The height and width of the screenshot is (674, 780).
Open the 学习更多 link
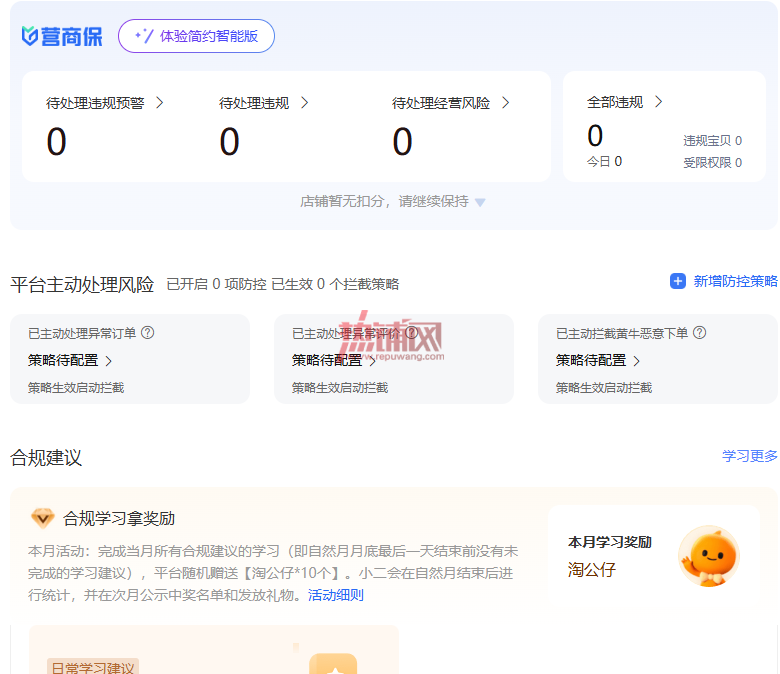pos(750,456)
